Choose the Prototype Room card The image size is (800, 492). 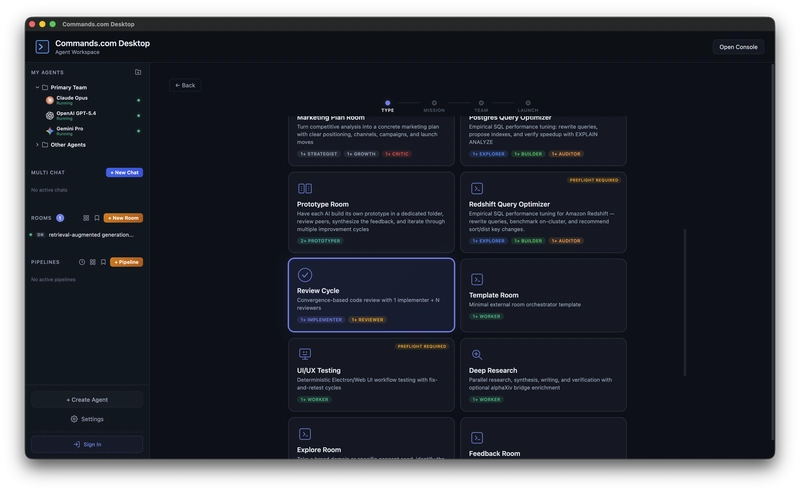click(x=371, y=210)
